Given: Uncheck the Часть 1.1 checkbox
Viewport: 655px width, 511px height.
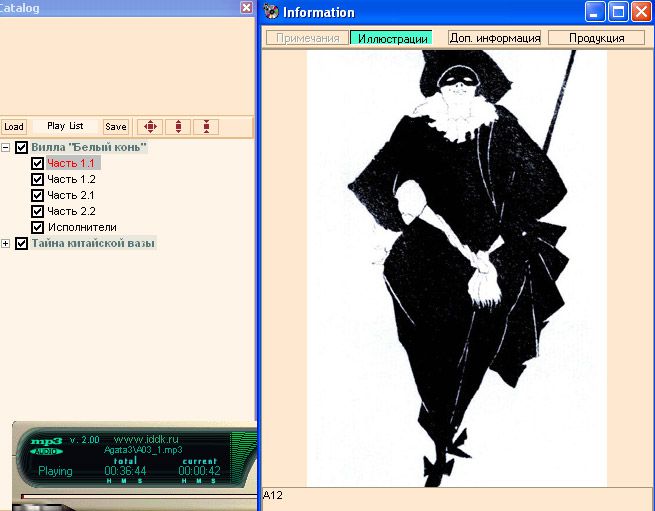Looking at the screenshot, I should (x=38, y=163).
